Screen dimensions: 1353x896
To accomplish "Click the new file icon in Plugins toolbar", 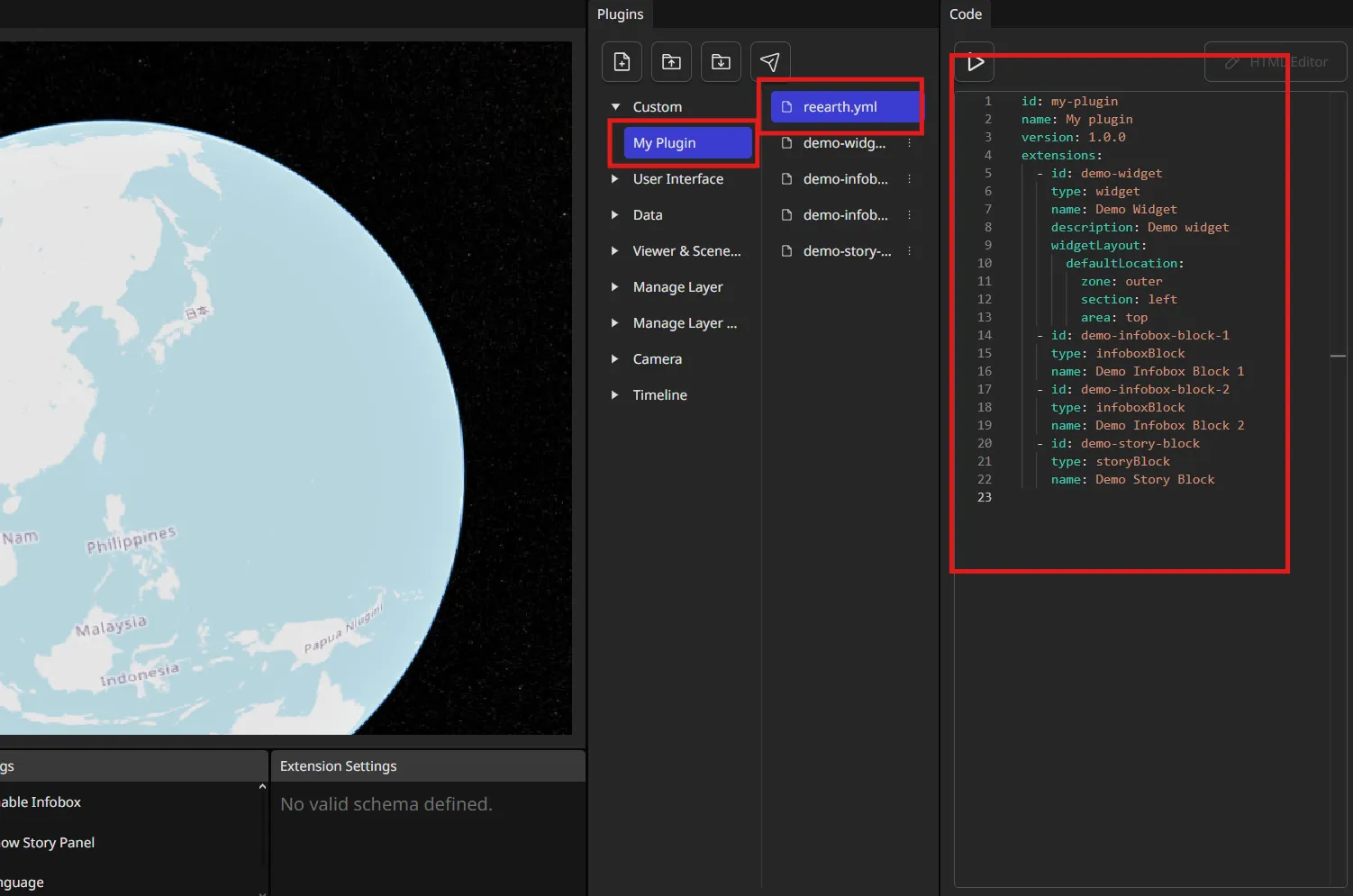I will tap(622, 61).
